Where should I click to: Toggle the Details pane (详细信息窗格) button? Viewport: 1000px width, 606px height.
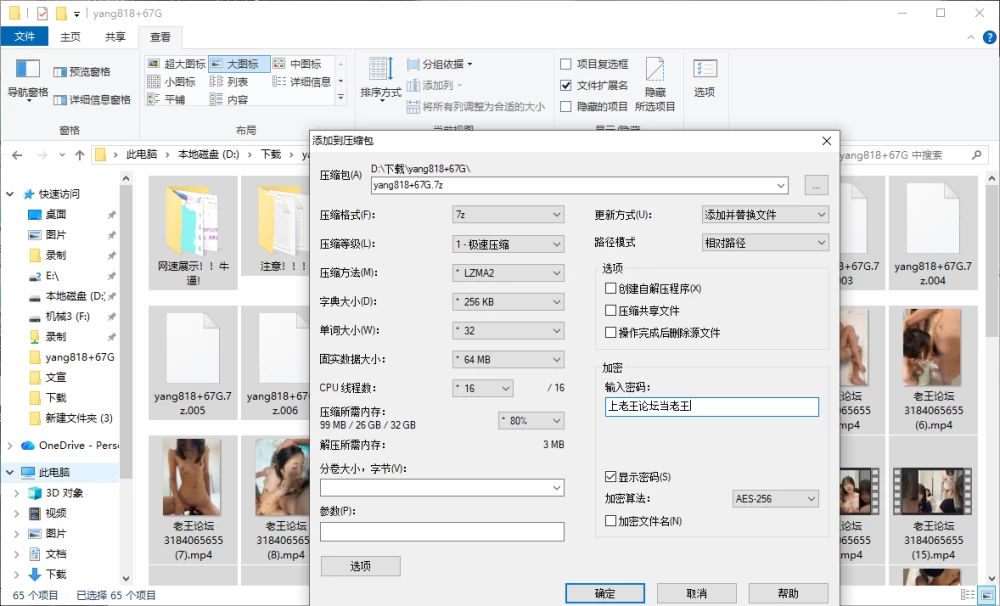point(92,100)
